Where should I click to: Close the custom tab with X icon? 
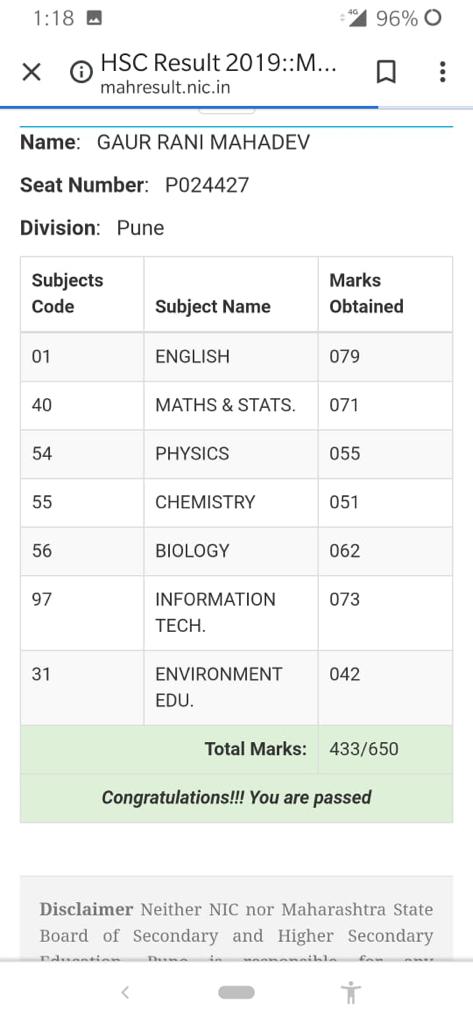coord(31,72)
